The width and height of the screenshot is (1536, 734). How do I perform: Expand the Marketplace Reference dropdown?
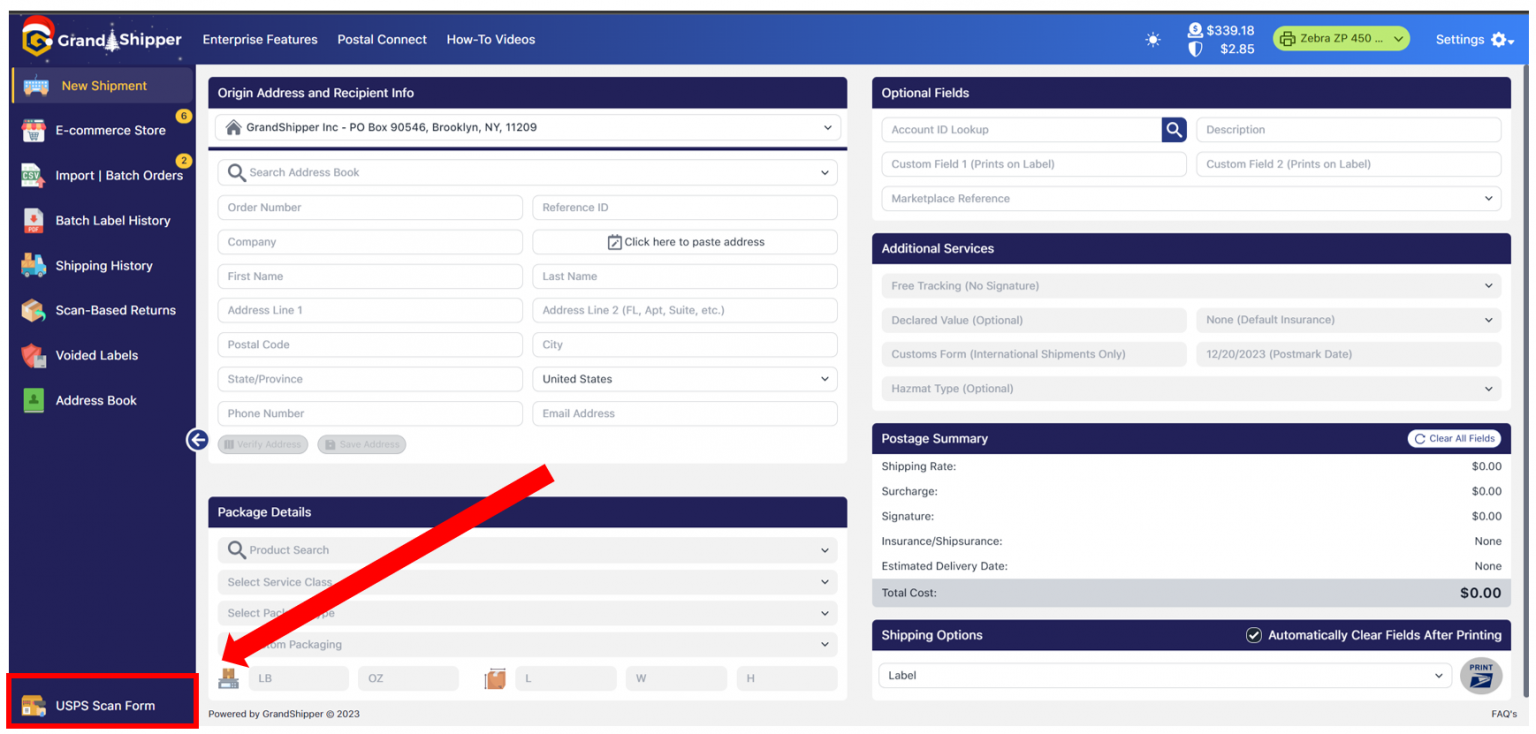pyautogui.click(x=1190, y=199)
